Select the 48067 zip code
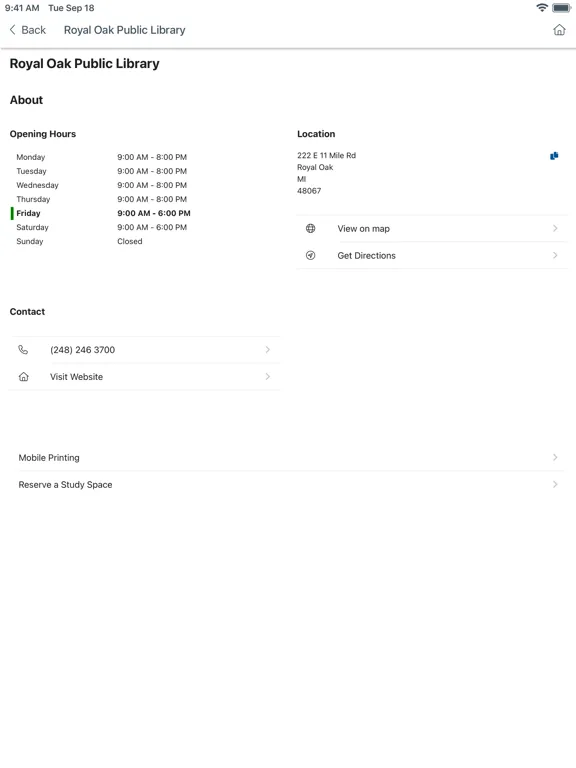 point(309,191)
